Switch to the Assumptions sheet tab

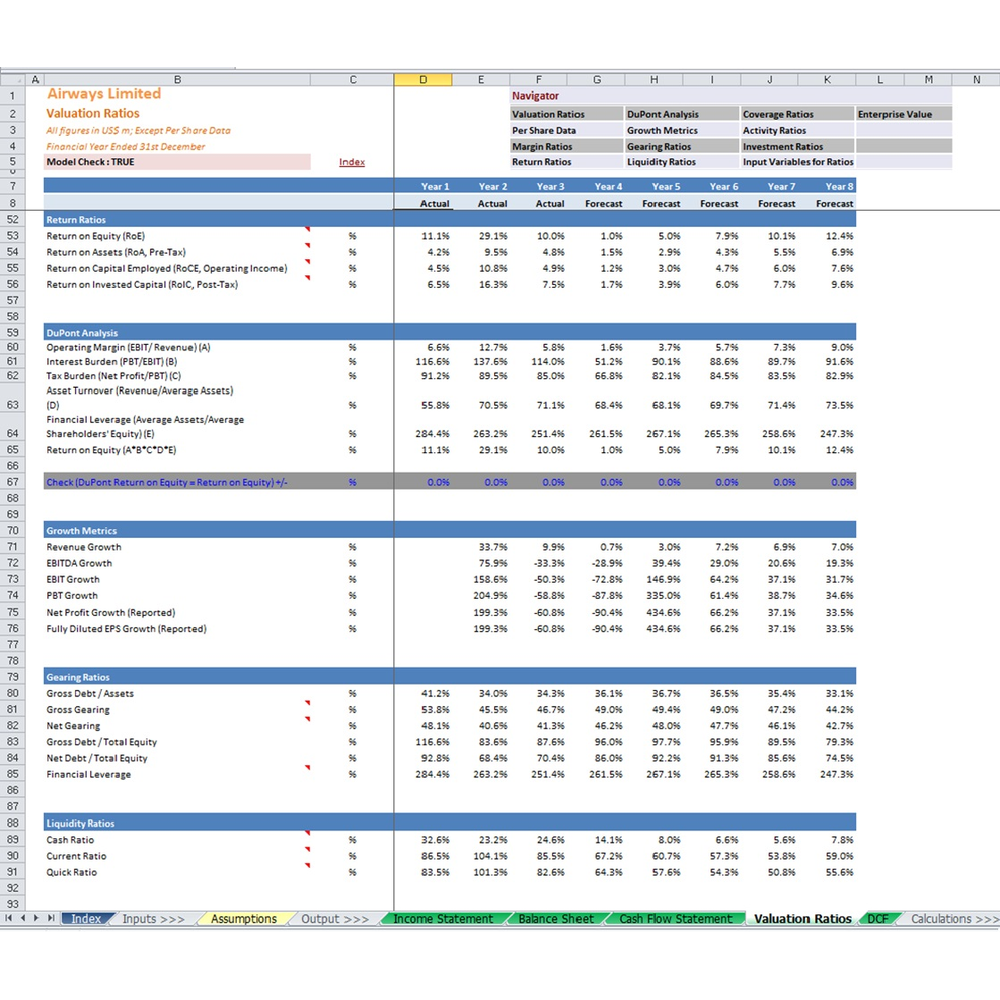tap(244, 918)
